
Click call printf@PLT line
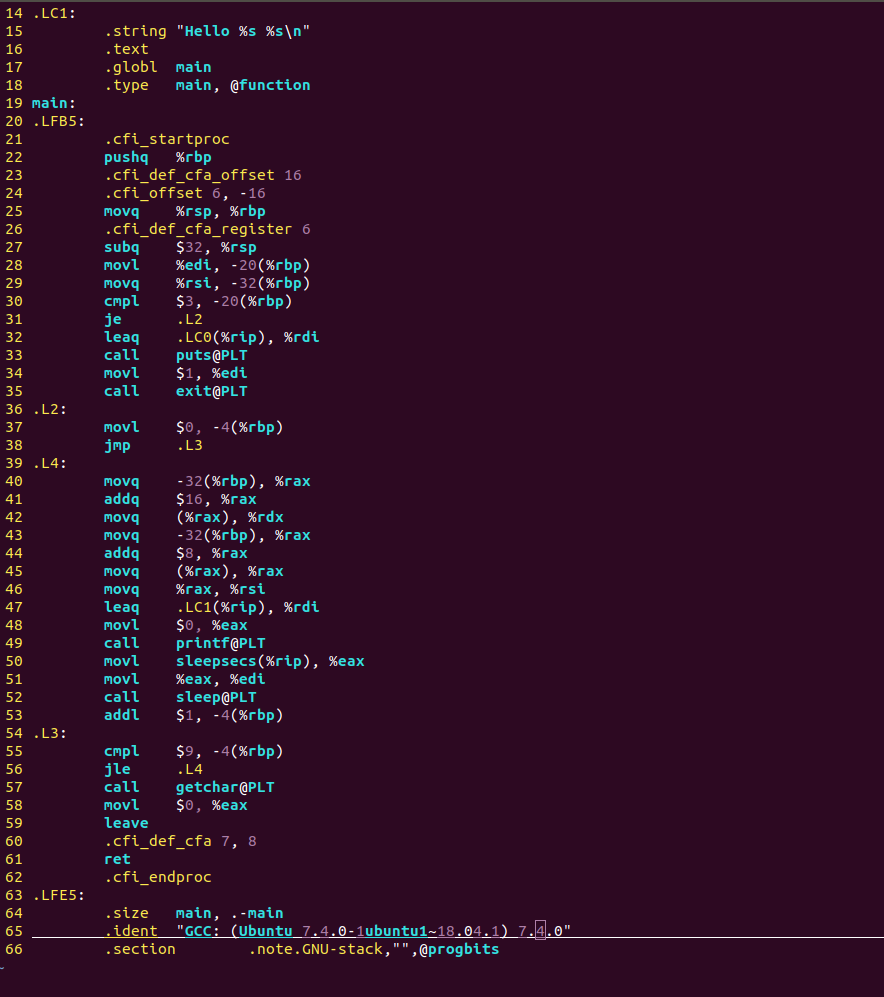pos(185,643)
